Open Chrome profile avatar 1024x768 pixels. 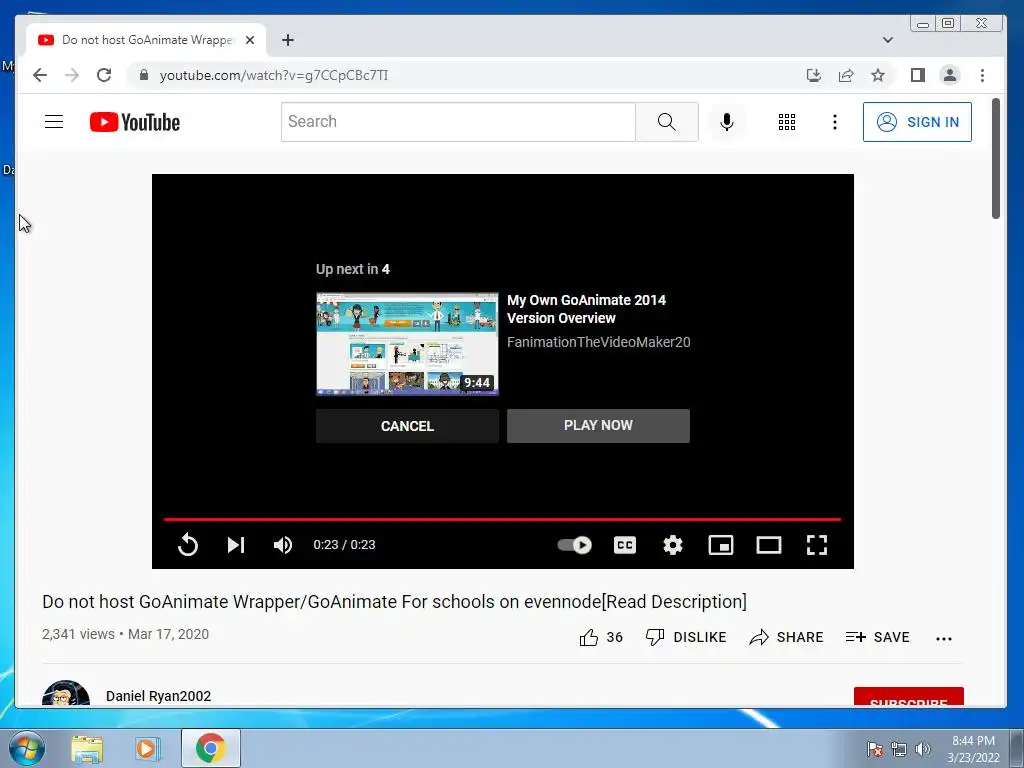950,75
